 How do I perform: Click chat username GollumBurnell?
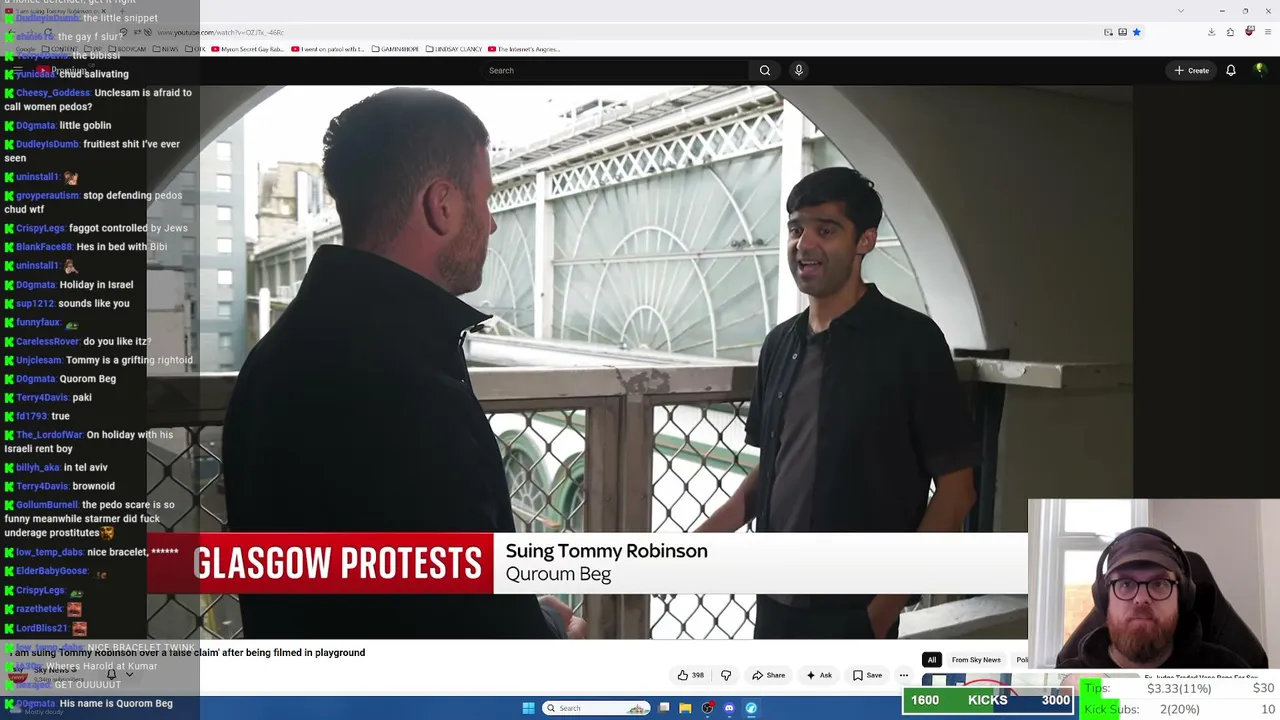pyautogui.click(x=47, y=505)
